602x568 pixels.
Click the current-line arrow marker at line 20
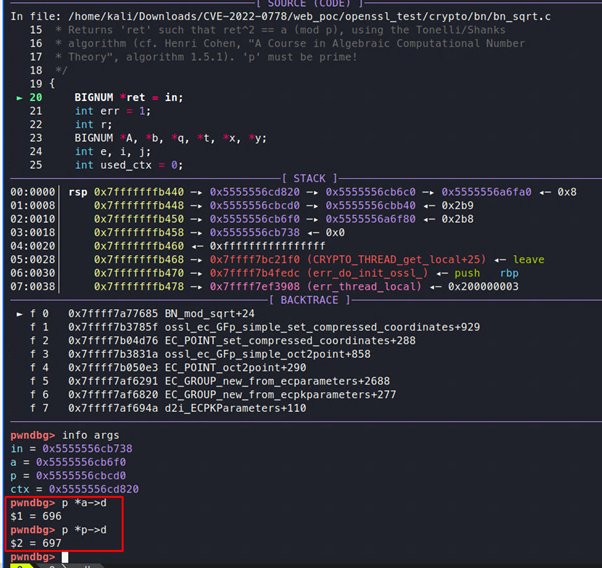(19, 98)
